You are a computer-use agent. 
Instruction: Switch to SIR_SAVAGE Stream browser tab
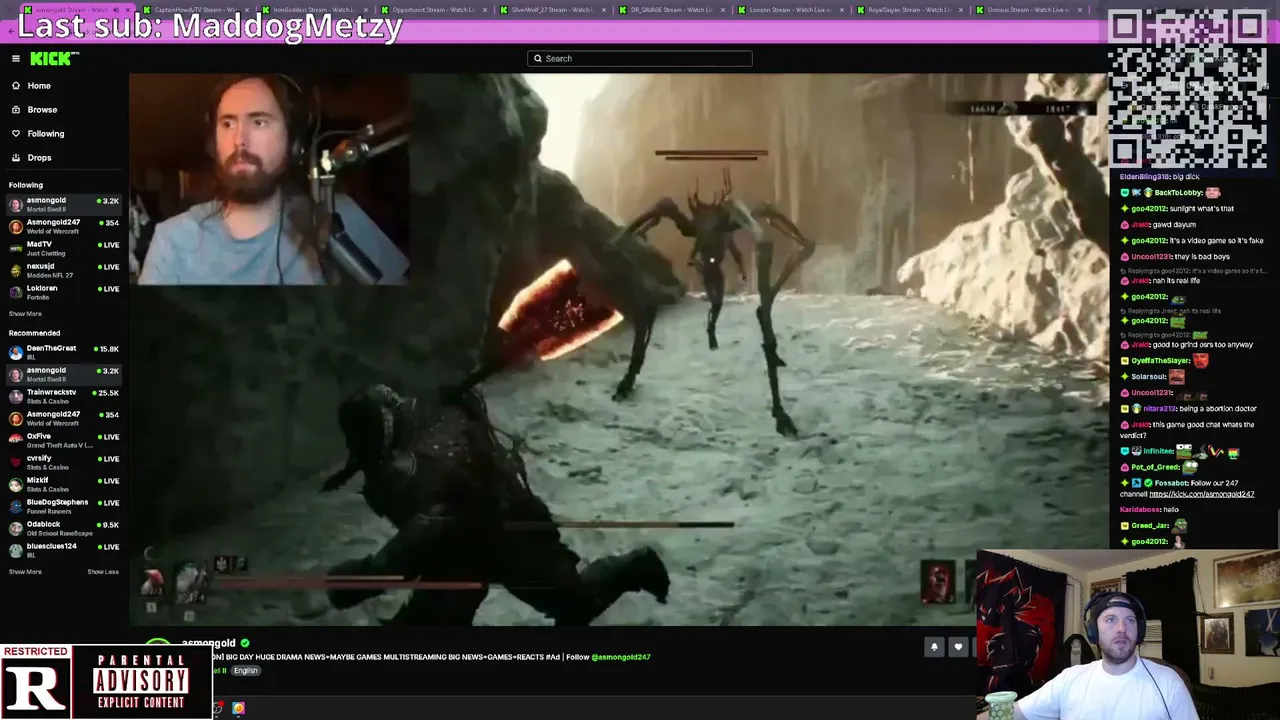tap(672, 10)
